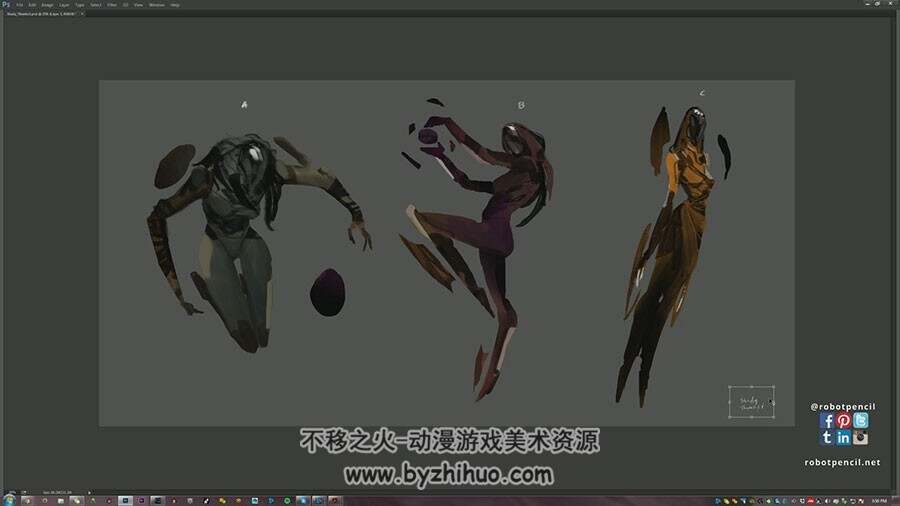Click the Windows Start orb
Screen dimensions: 900x506
tap(9, 501)
